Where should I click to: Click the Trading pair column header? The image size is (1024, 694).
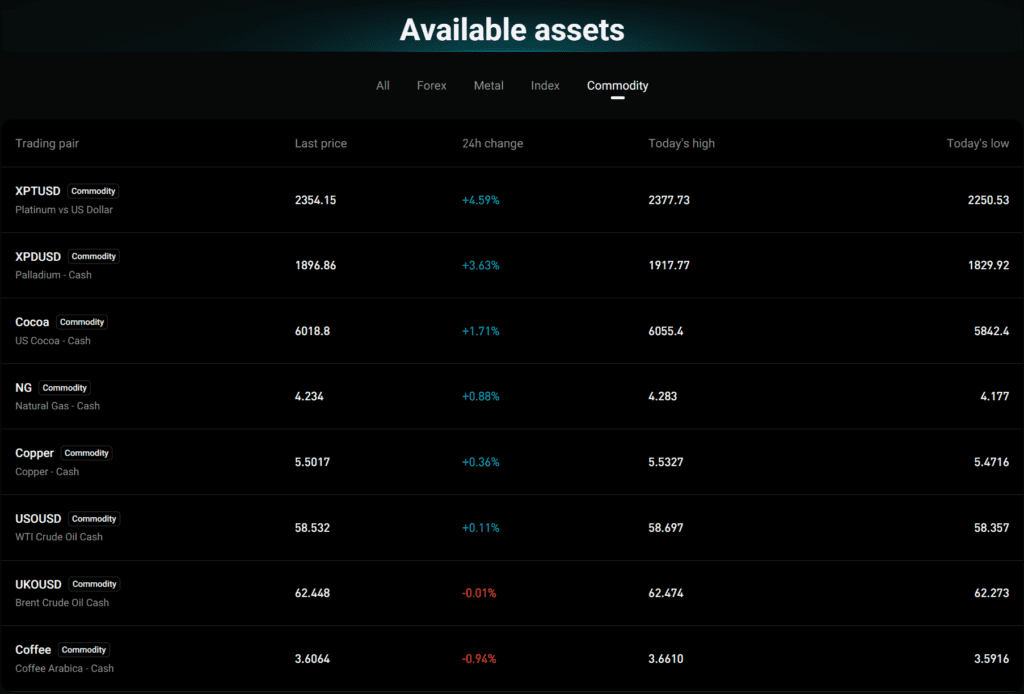[x=47, y=144]
